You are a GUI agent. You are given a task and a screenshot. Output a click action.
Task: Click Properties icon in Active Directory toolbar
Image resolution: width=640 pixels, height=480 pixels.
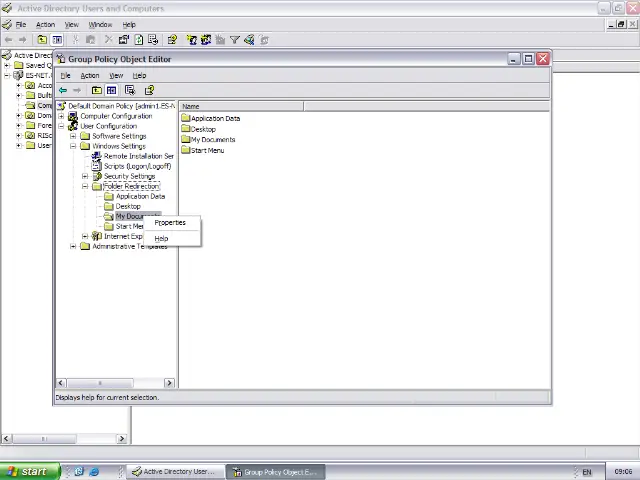pyautogui.click(x=124, y=40)
